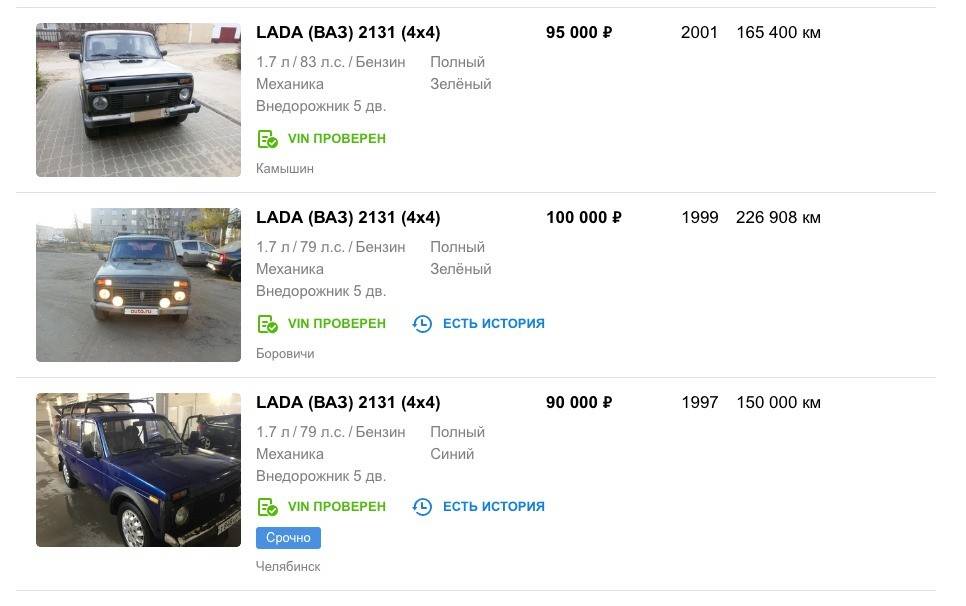
Task: Click the VIN verified icon in Боровичи listing
Action: click(267, 324)
